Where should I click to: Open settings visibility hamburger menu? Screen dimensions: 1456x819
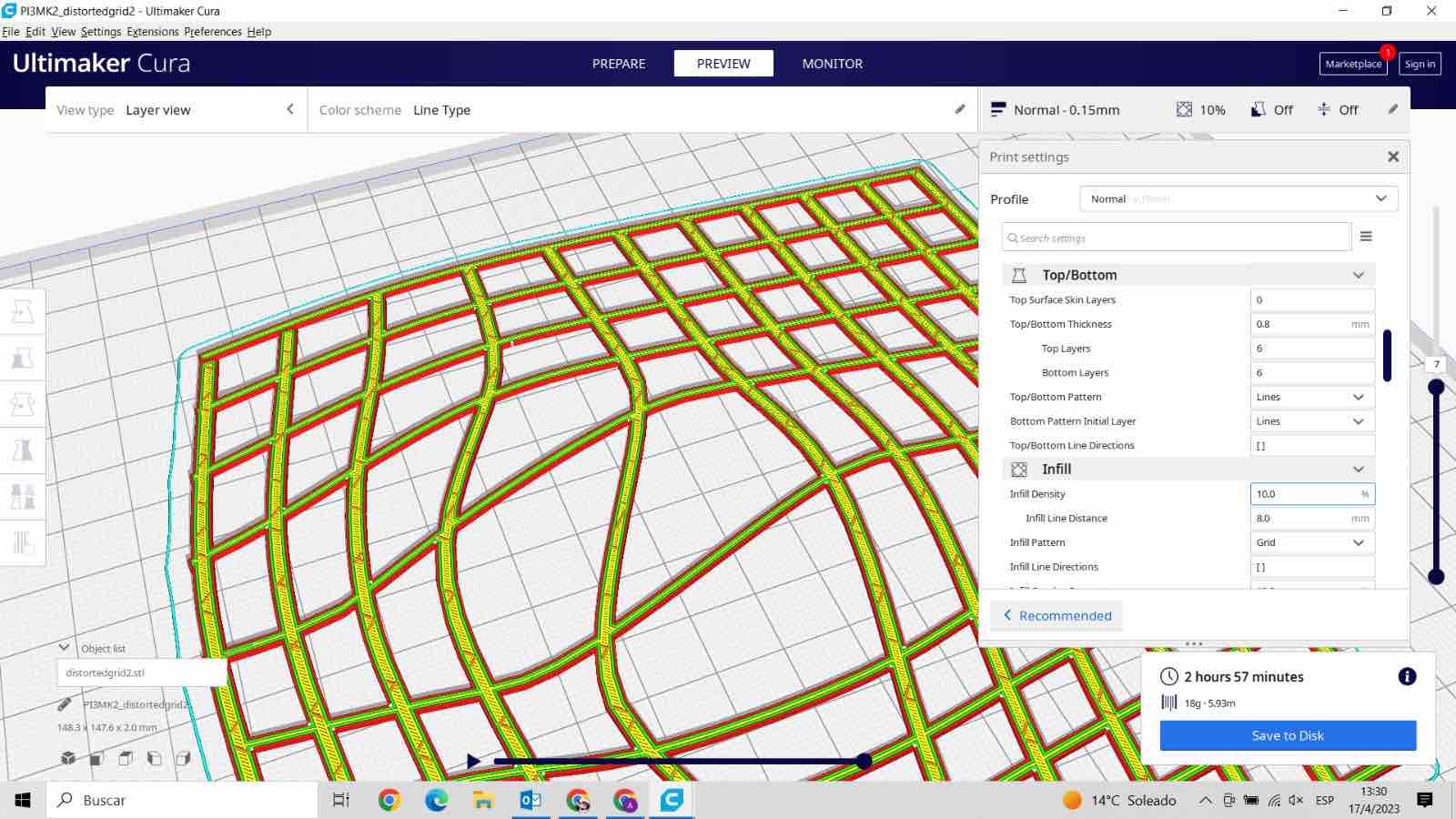(1366, 237)
